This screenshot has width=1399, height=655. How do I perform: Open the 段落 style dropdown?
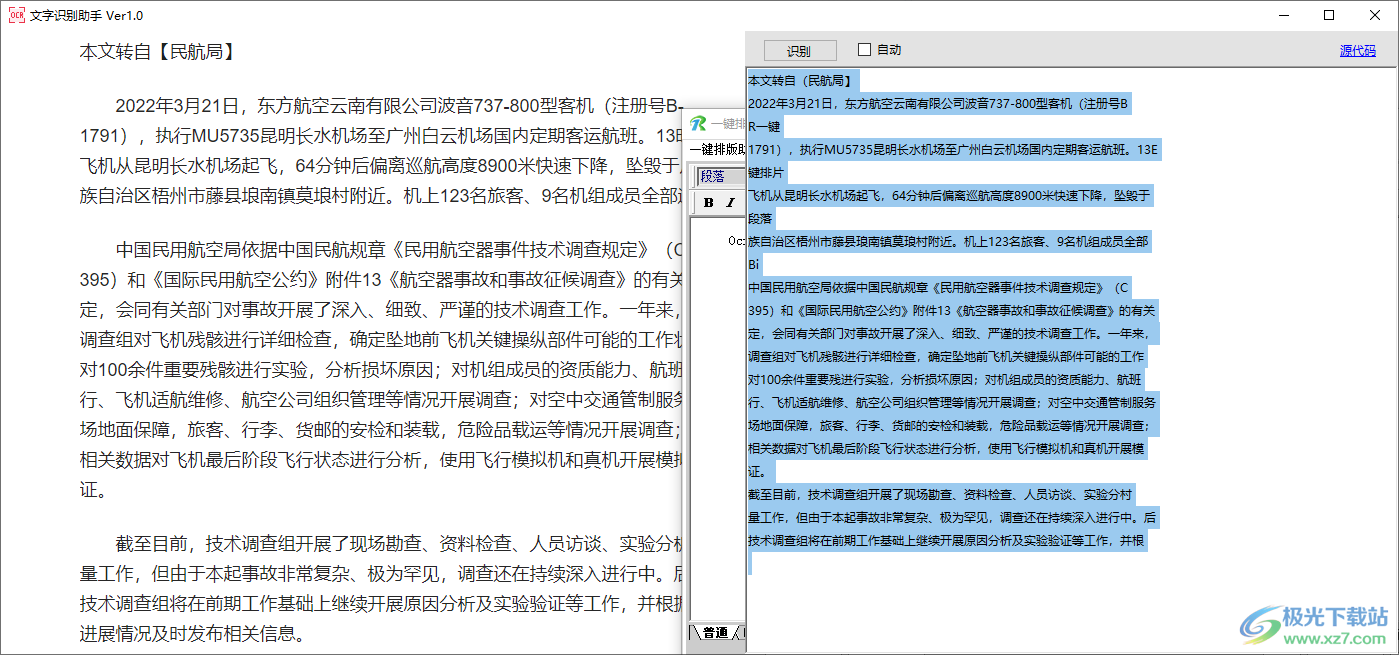[710, 177]
